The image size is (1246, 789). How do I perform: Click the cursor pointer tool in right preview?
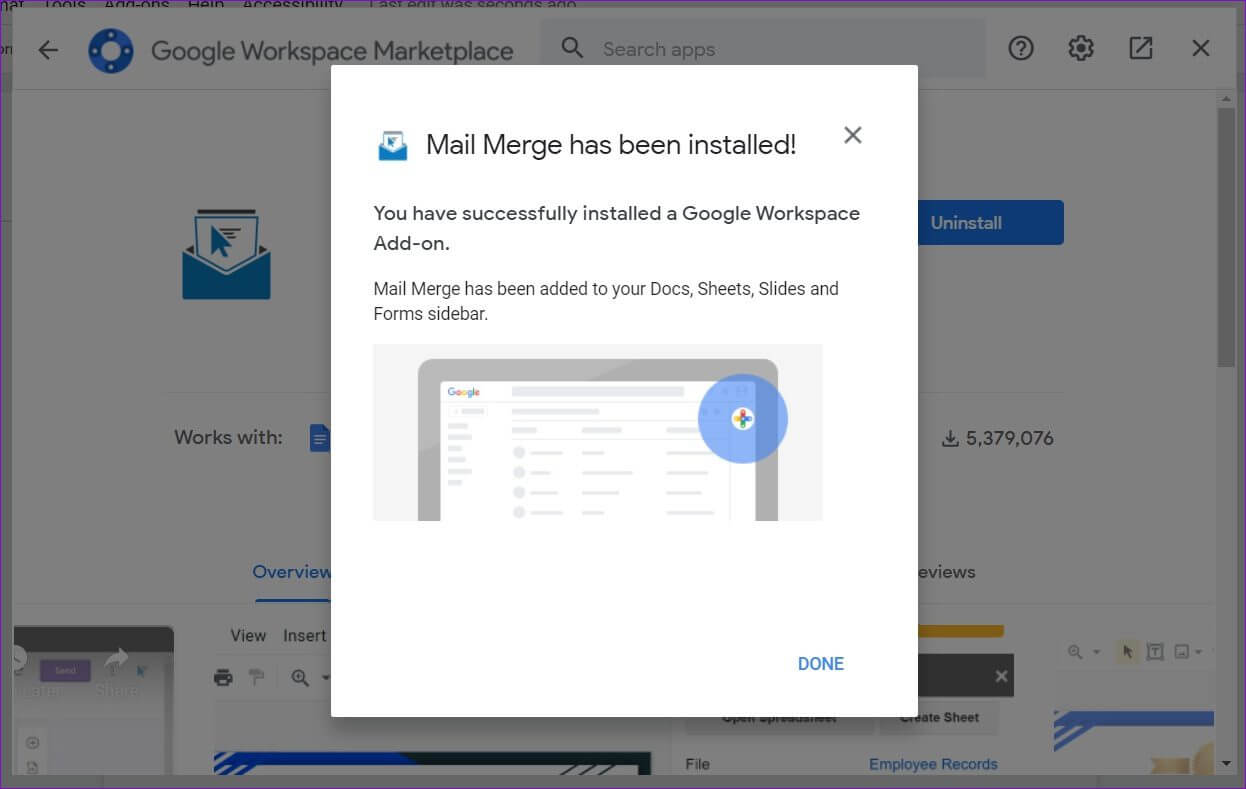1128,652
